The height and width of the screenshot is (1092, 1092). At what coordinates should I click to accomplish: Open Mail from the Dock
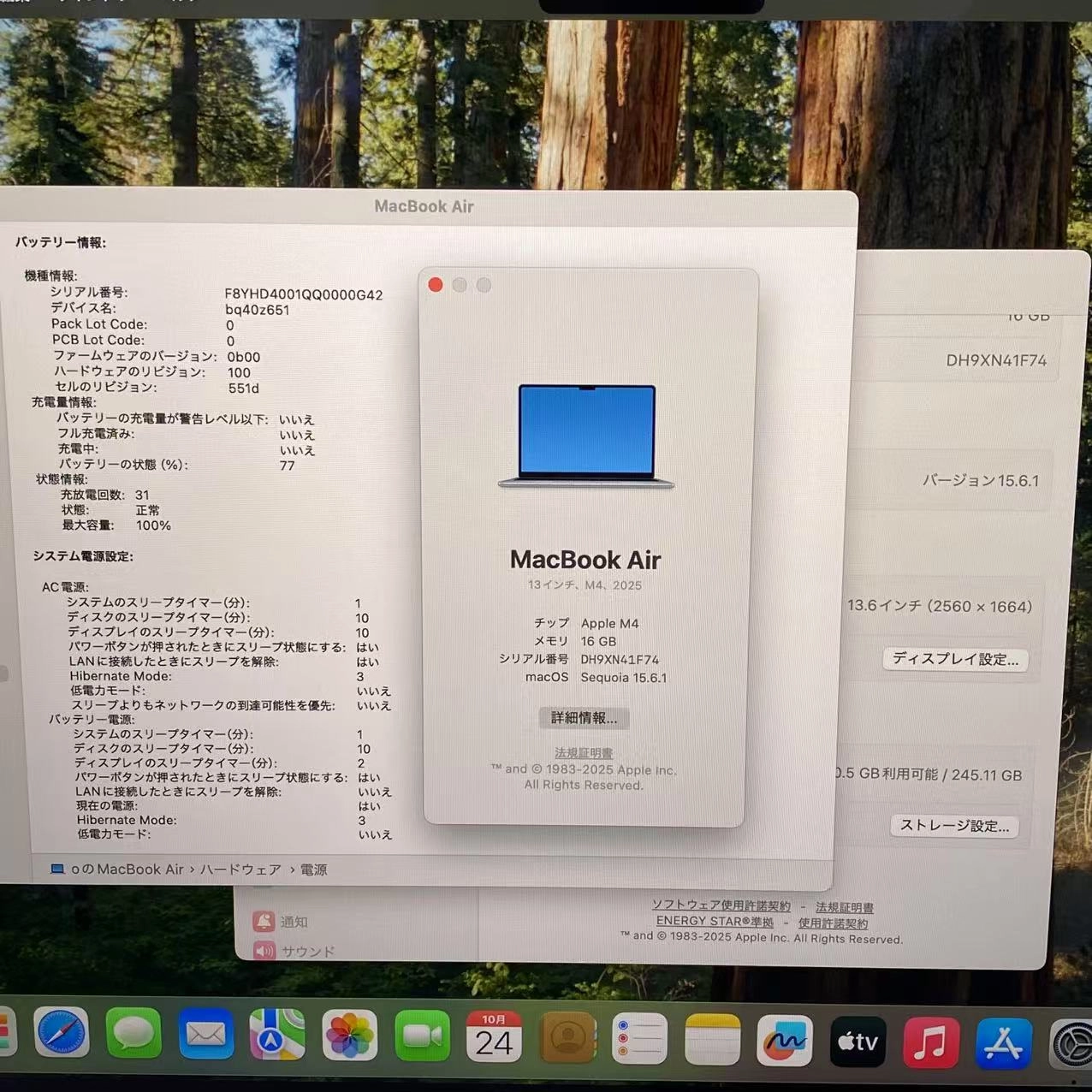(x=205, y=1036)
